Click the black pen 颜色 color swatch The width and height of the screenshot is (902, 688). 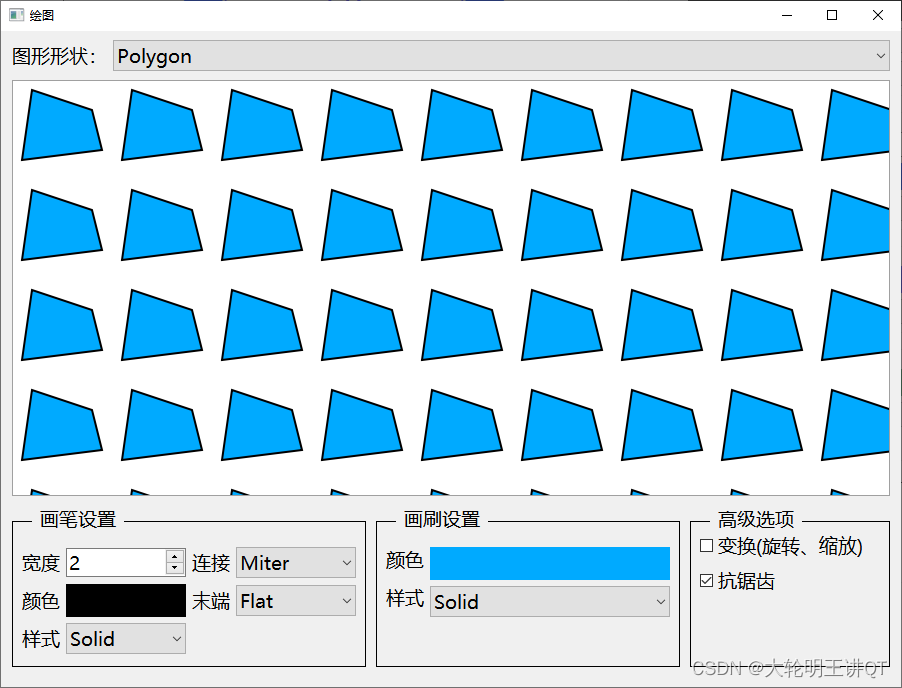[x=125, y=600]
